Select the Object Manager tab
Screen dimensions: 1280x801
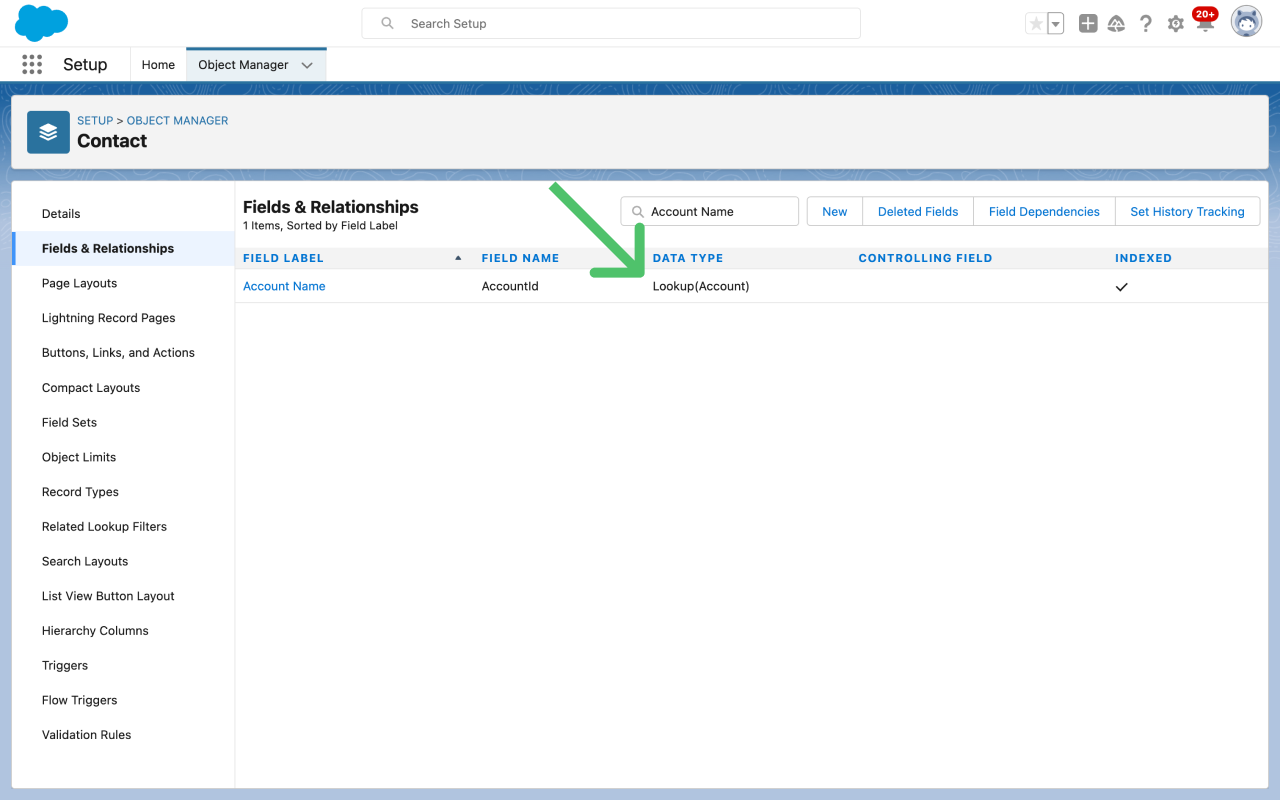click(x=243, y=64)
